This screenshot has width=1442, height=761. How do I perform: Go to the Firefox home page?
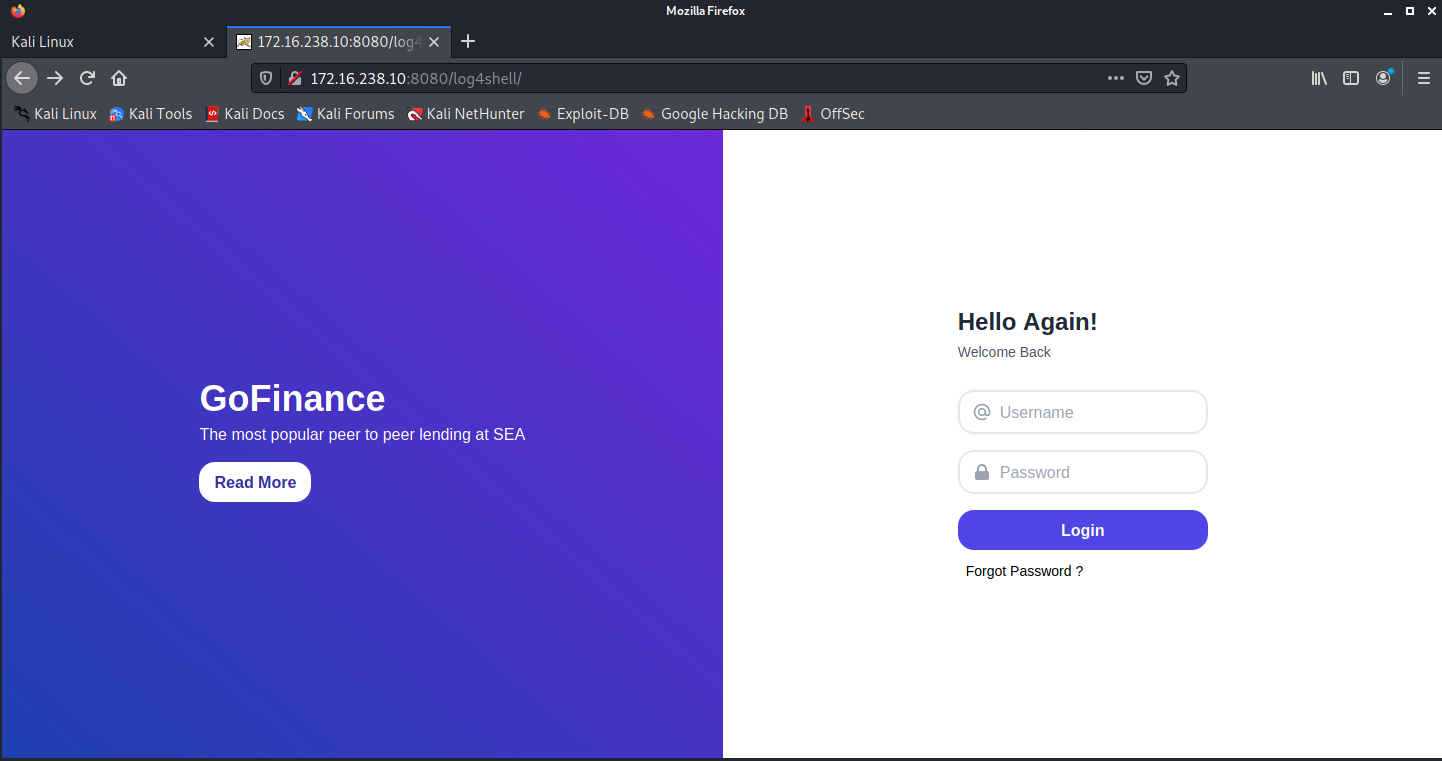[x=119, y=78]
